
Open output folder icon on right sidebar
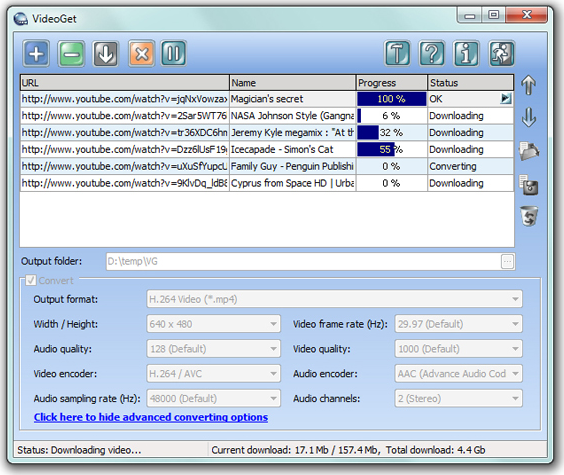(x=528, y=151)
